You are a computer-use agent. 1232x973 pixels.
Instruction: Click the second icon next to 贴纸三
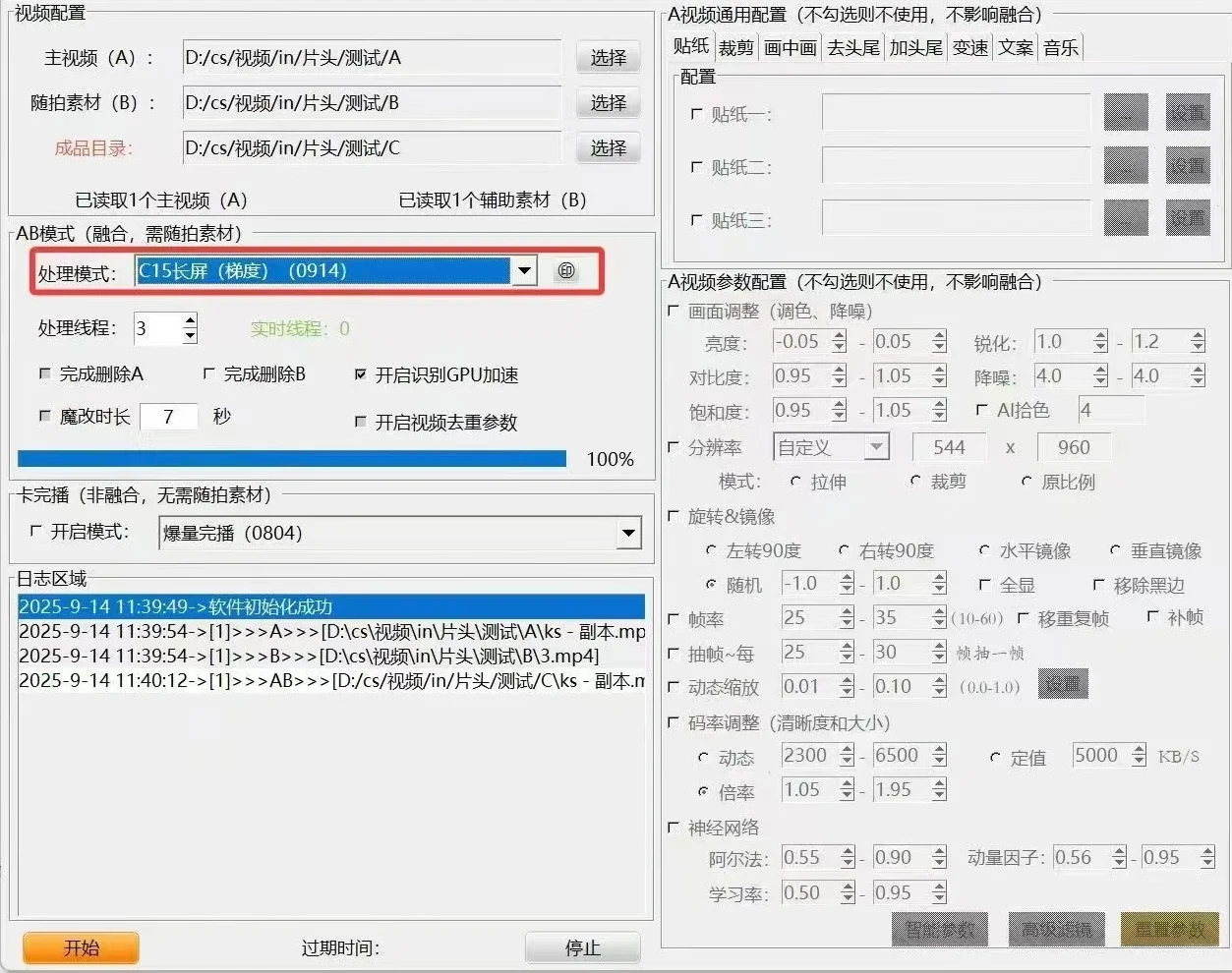click(1187, 217)
